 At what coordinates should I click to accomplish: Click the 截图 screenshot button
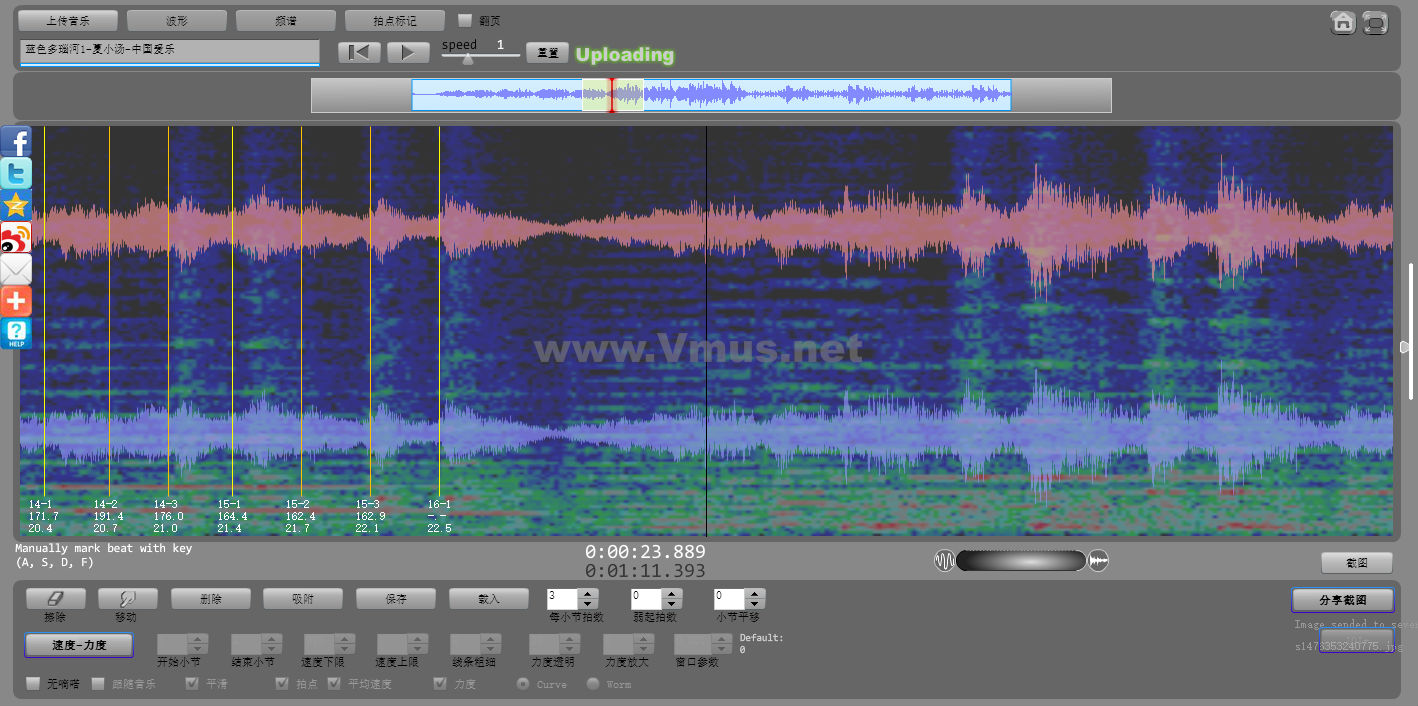tap(1357, 563)
